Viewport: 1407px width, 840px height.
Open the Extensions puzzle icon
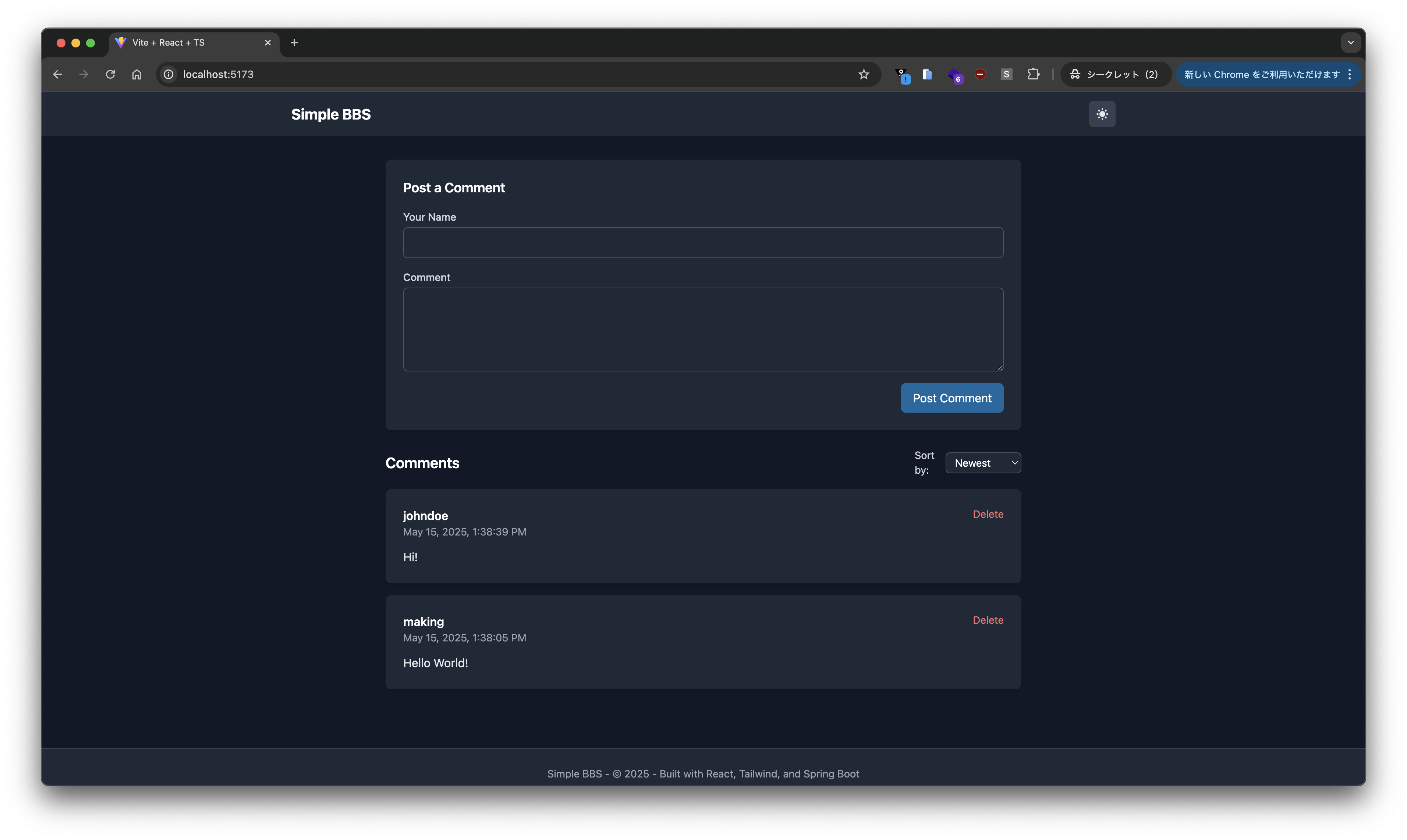(1033, 74)
